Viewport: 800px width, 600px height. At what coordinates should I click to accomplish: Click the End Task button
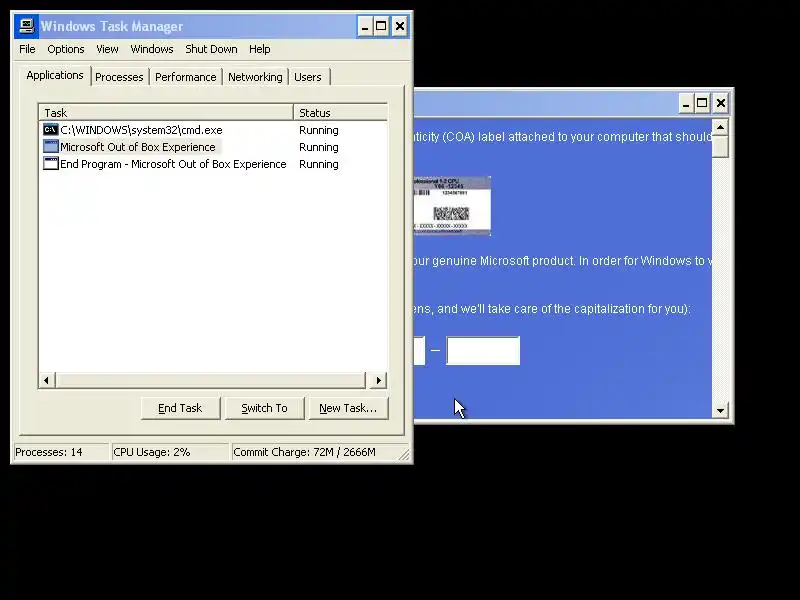click(180, 408)
